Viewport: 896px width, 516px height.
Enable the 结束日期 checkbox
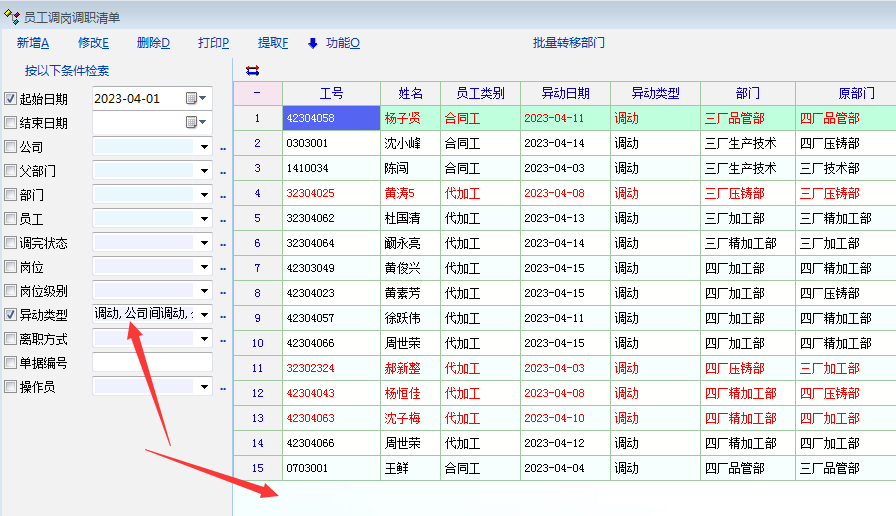click(x=11, y=123)
